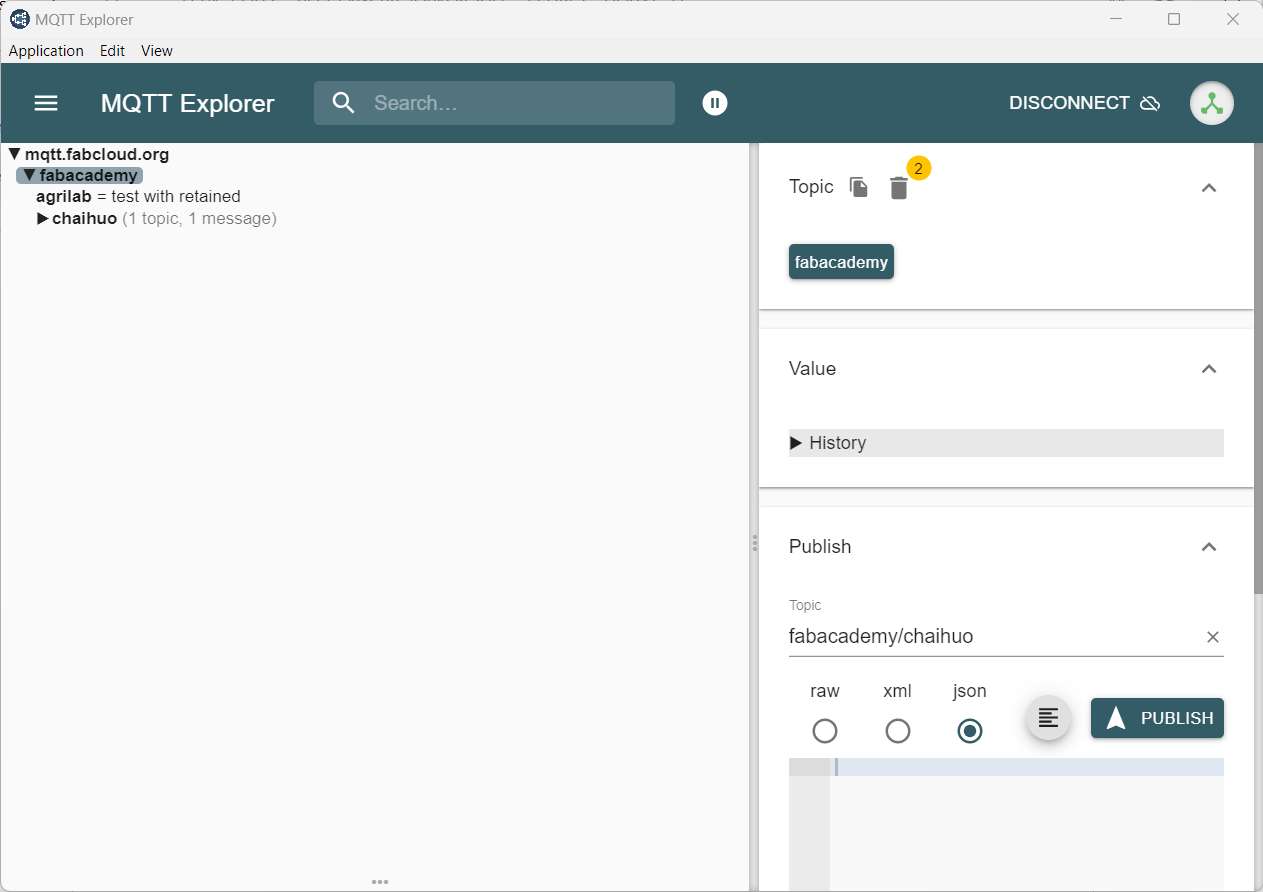The image size is (1263, 892).
Task: Clear the publish topic with X icon
Action: coord(1213,637)
